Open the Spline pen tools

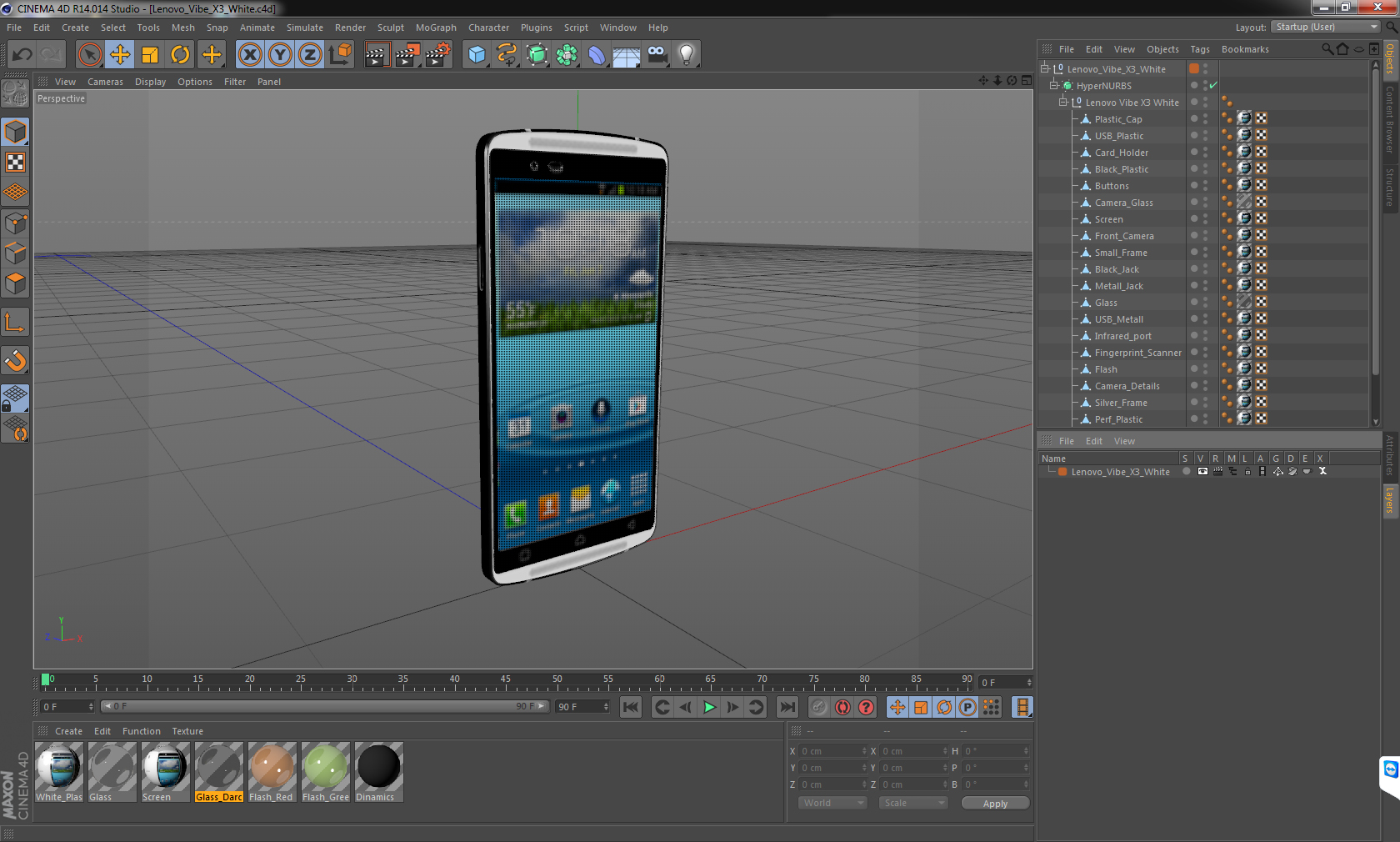click(x=507, y=55)
